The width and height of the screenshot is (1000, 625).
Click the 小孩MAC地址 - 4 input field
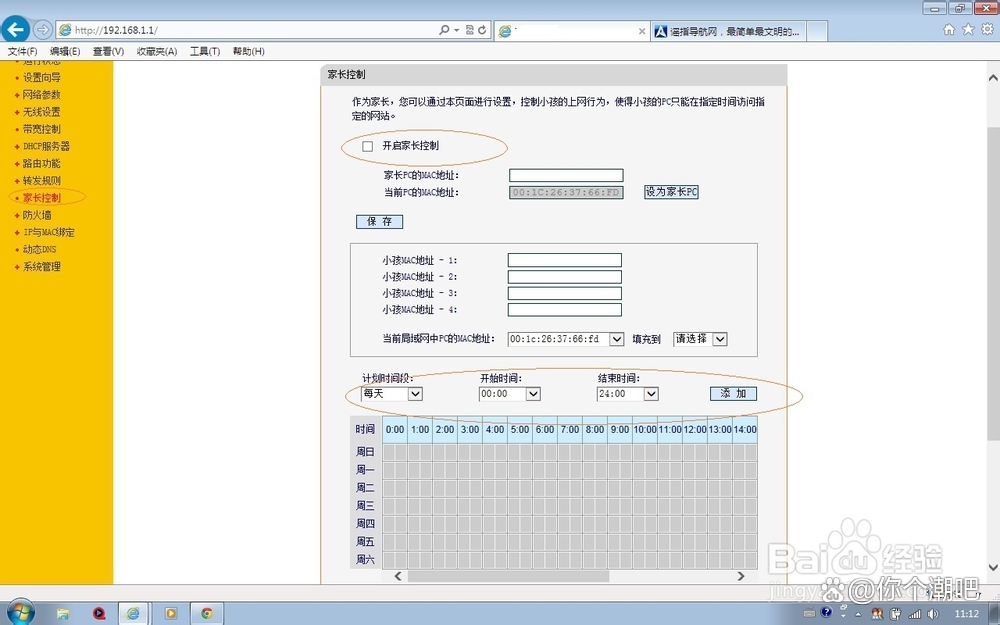[564, 310]
